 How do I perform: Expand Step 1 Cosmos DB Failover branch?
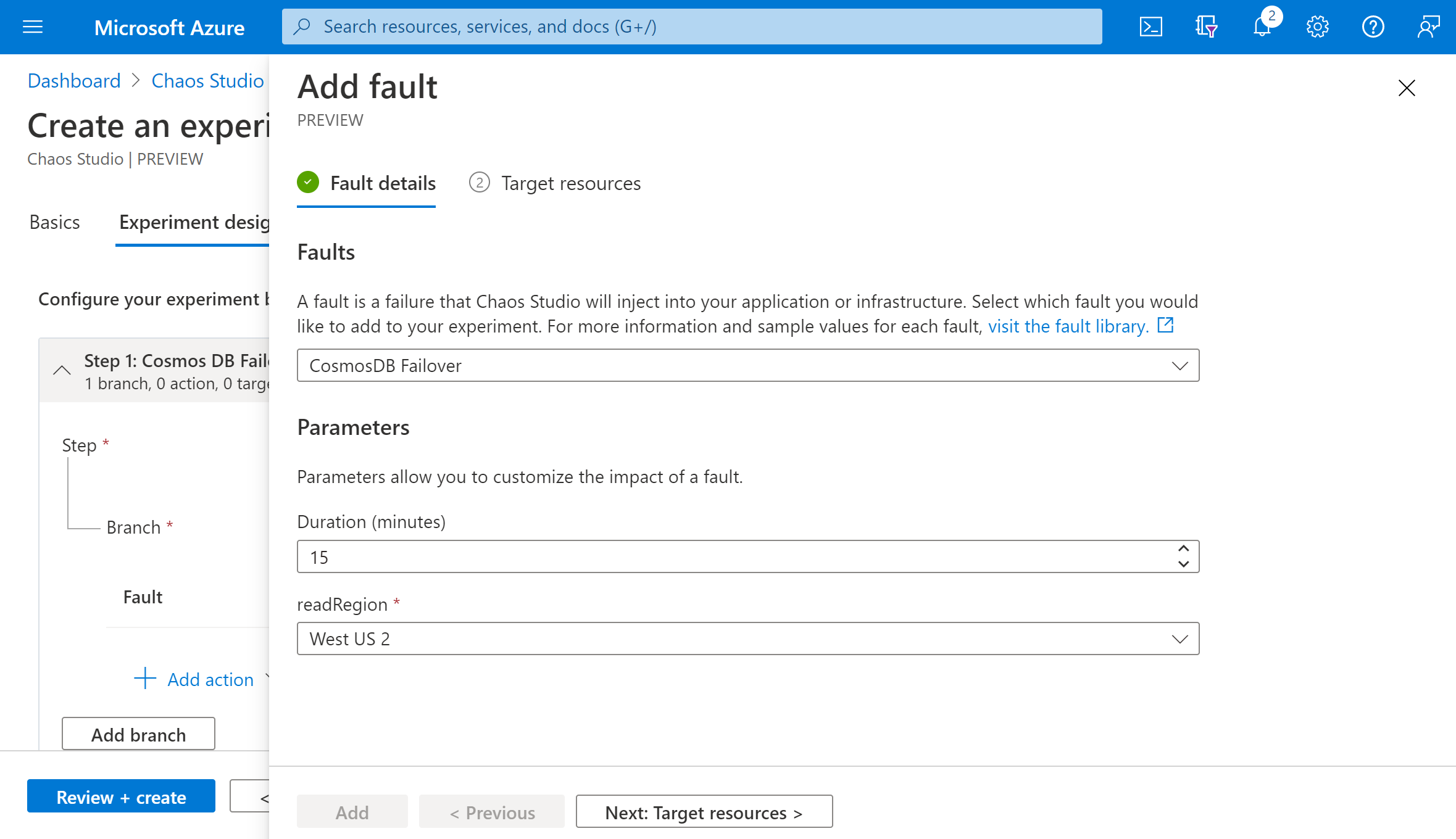click(63, 369)
